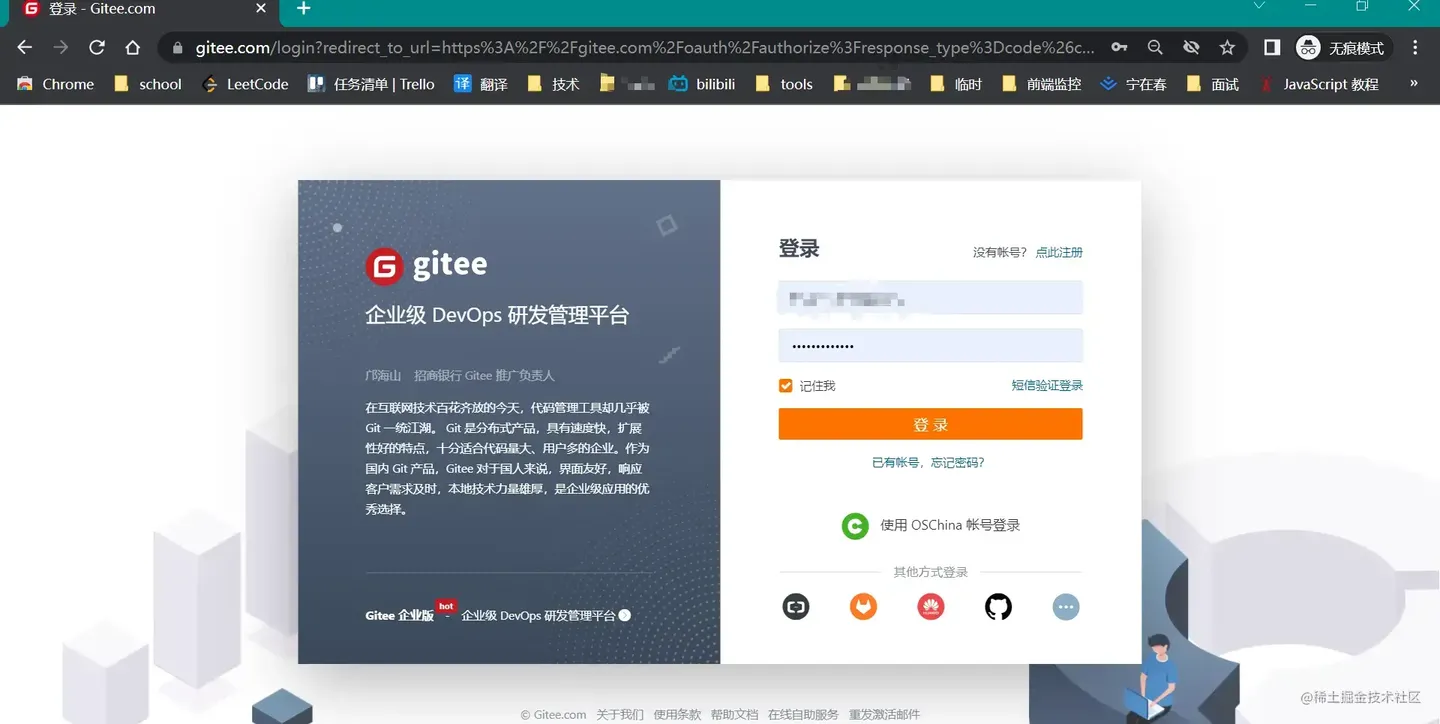Toggle the 记住我 remember-me checkbox

(x=786, y=385)
